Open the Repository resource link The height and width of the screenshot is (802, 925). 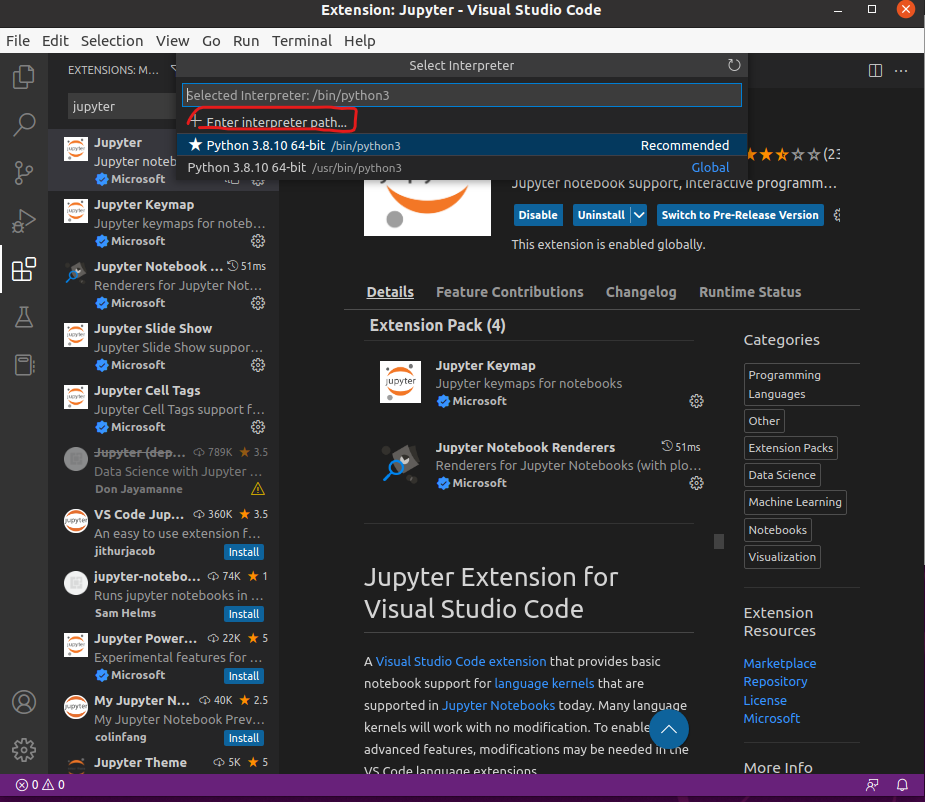pyautogui.click(x=775, y=682)
